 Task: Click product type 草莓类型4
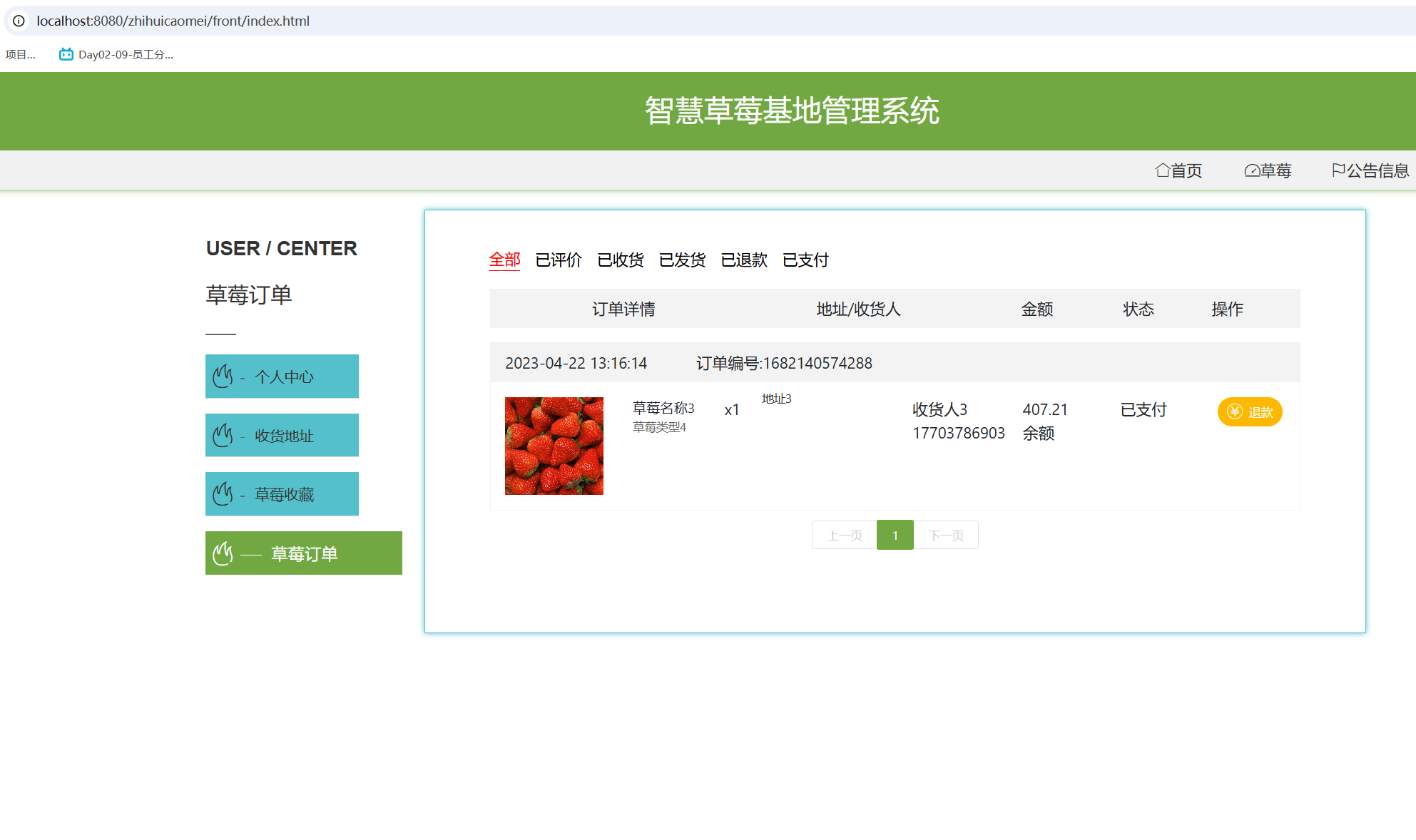pos(659,427)
